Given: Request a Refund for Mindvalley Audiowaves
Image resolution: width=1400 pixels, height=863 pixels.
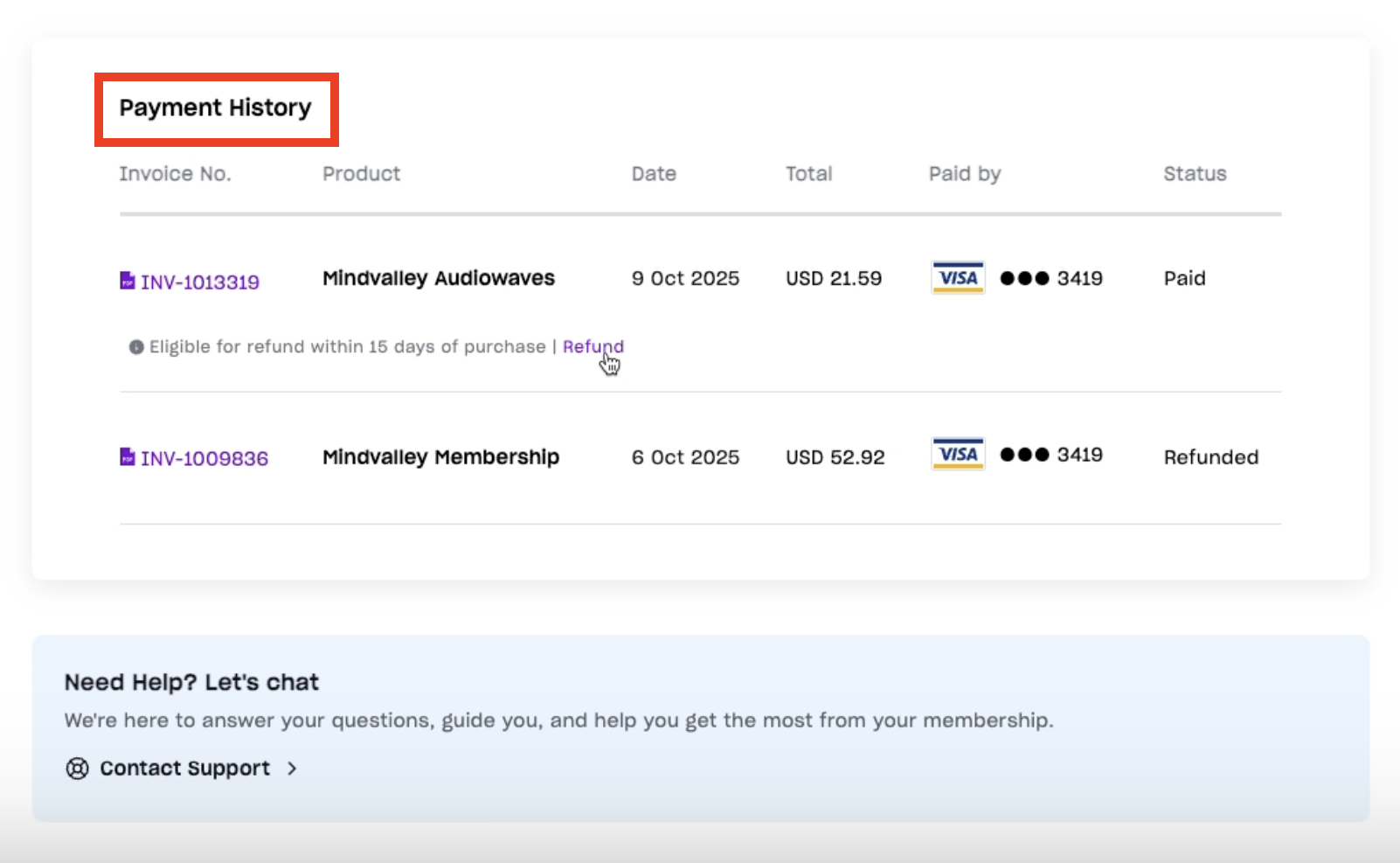Looking at the screenshot, I should [593, 346].
